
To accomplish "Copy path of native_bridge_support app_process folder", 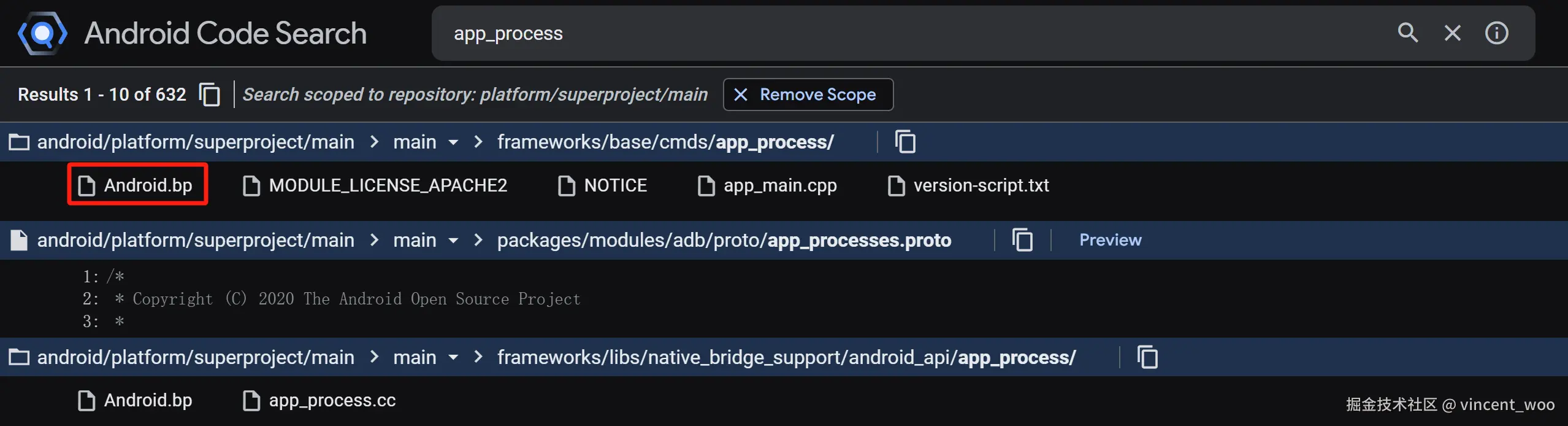I will (x=1147, y=357).
